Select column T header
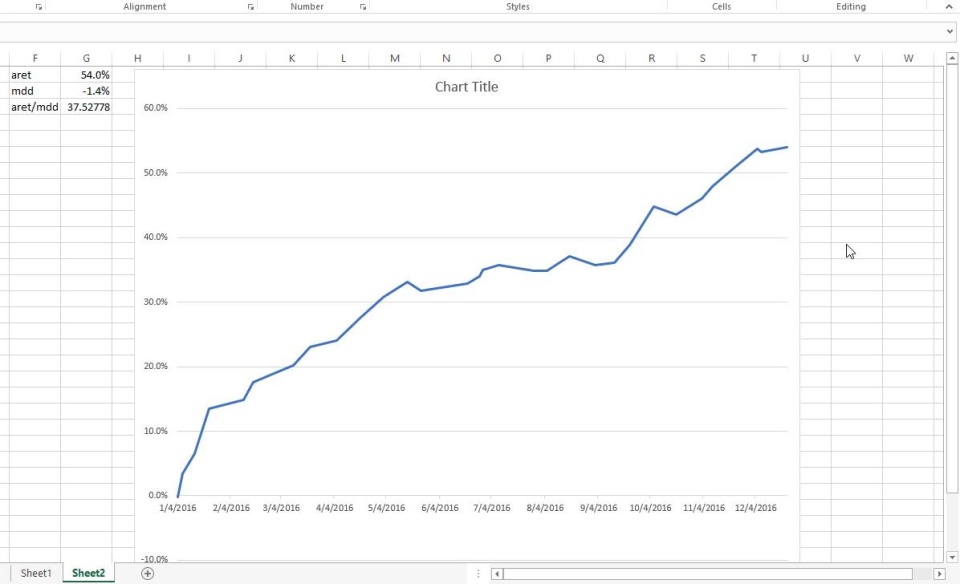Image resolution: width=960 pixels, height=584 pixels. 754,58
